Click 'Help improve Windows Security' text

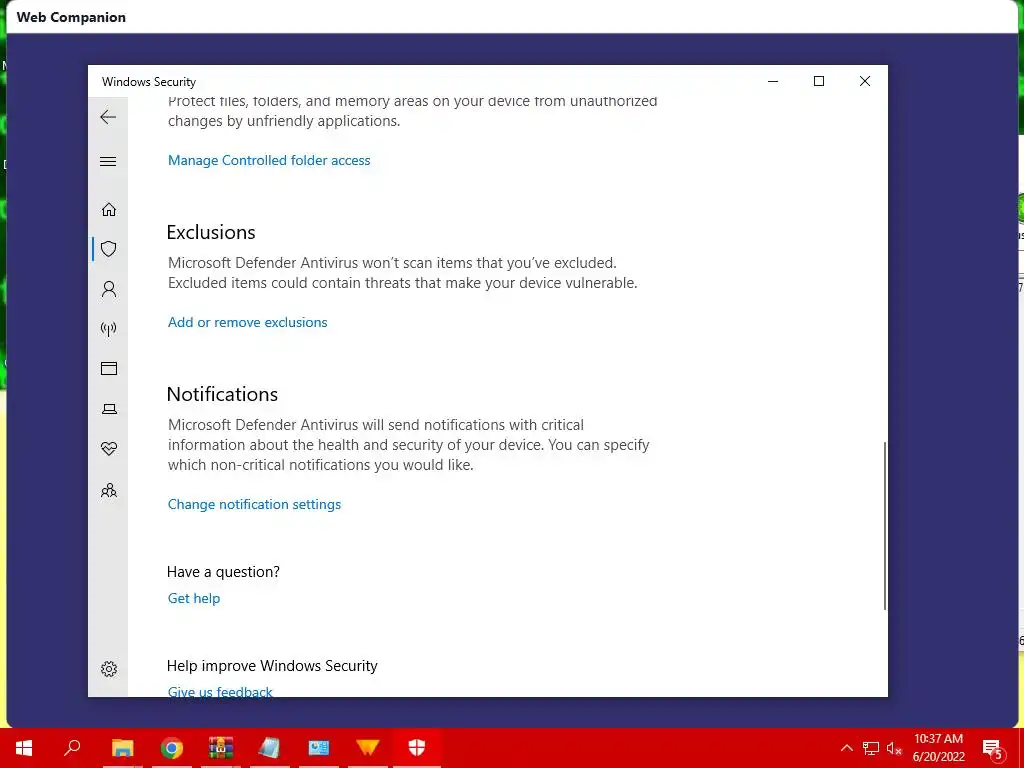point(272,665)
